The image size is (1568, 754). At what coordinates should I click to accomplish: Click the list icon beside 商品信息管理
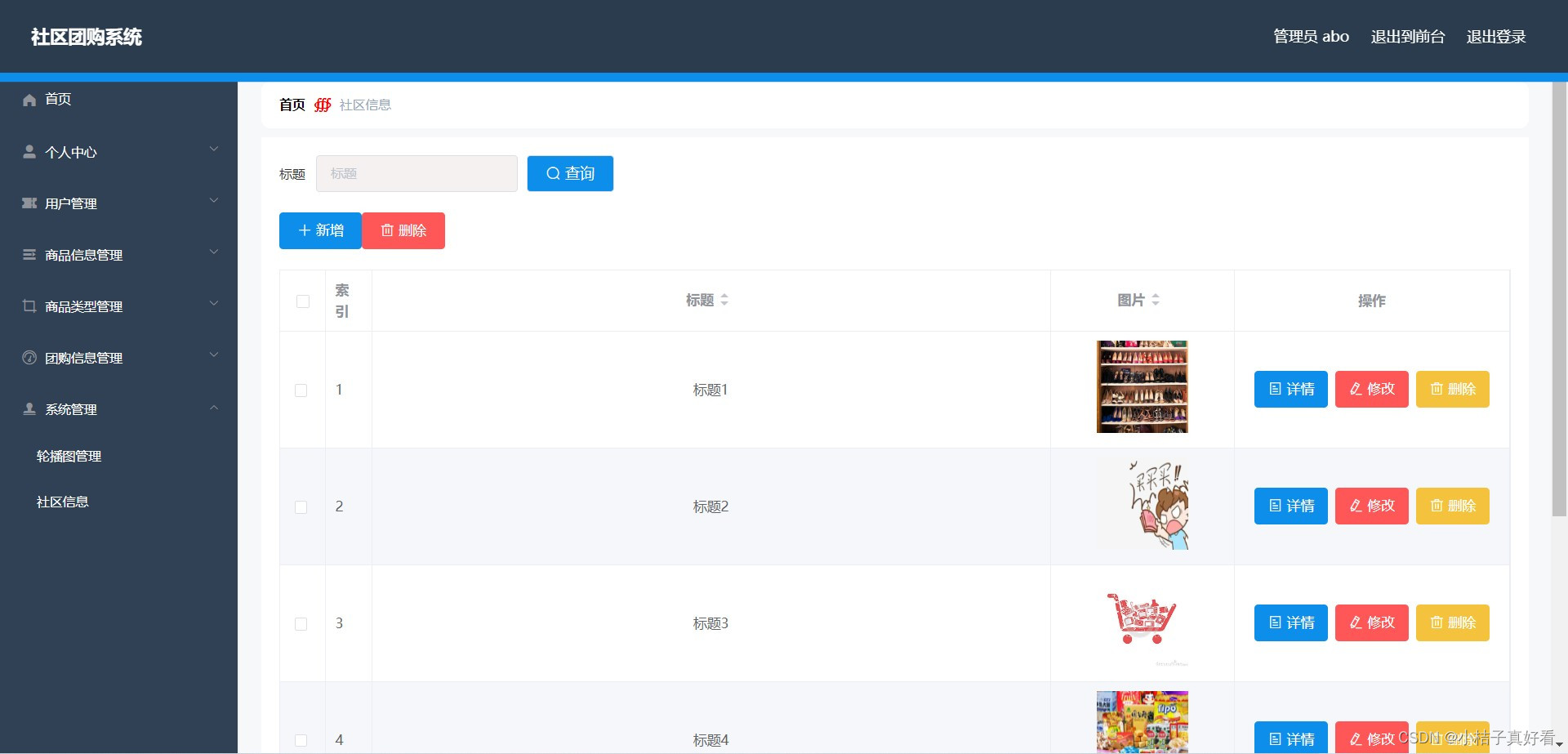29,255
